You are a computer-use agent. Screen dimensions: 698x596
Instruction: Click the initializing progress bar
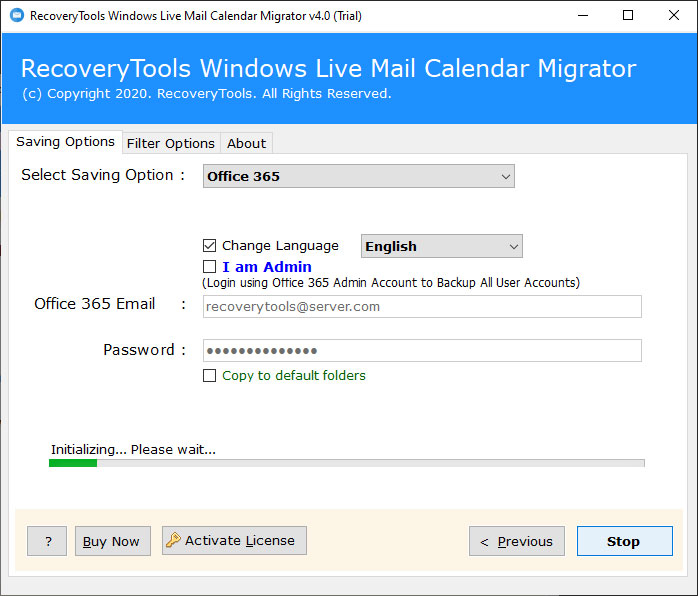pos(346,463)
